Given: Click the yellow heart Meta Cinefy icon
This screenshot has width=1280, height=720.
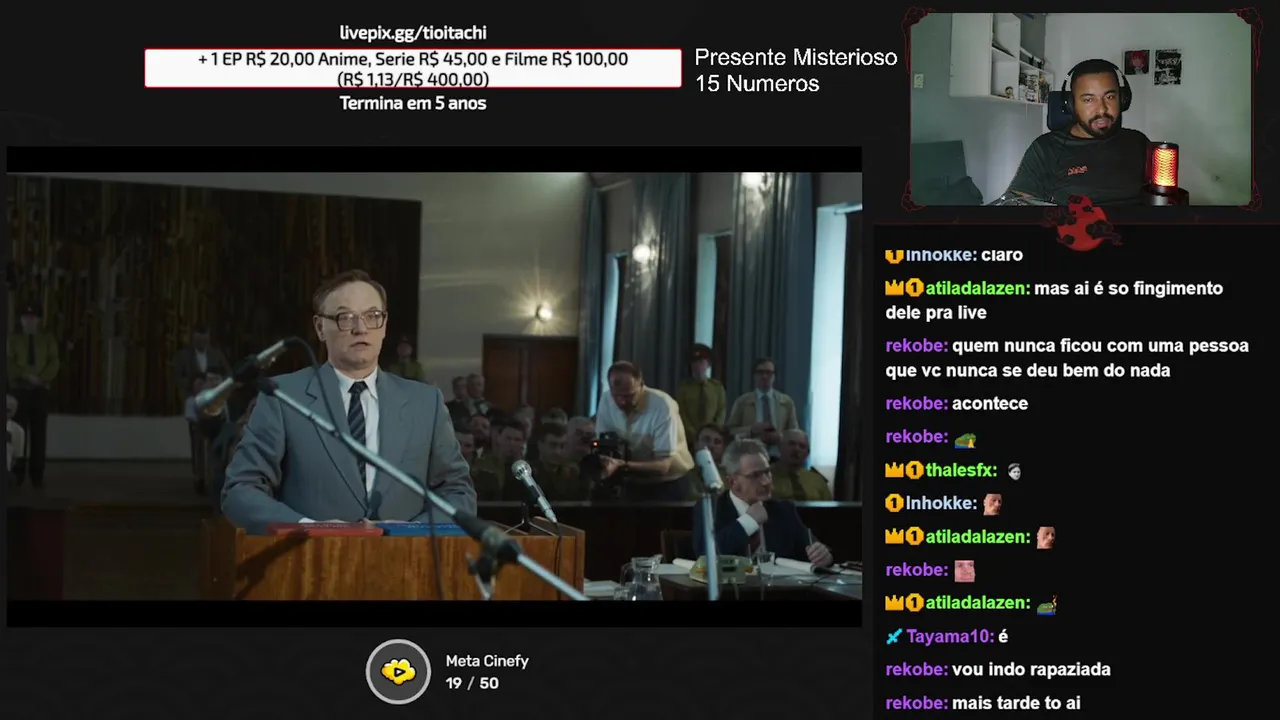Looking at the screenshot, I should [x=398, y=672].
